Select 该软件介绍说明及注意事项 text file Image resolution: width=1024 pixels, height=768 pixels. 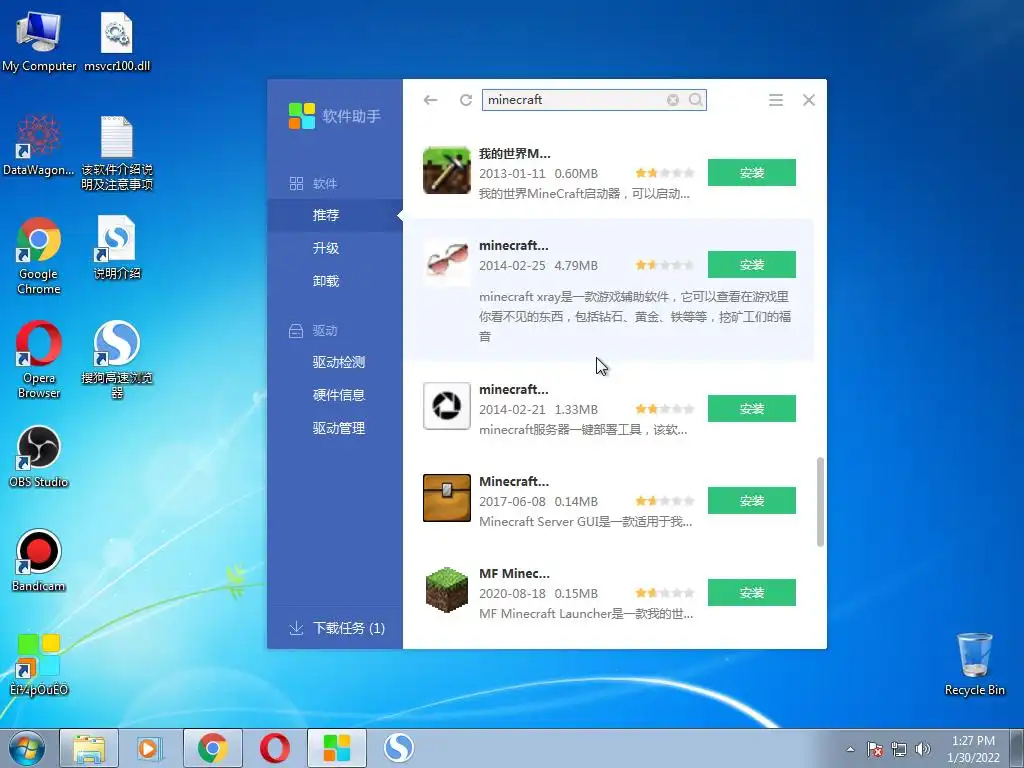click(117, 153)
